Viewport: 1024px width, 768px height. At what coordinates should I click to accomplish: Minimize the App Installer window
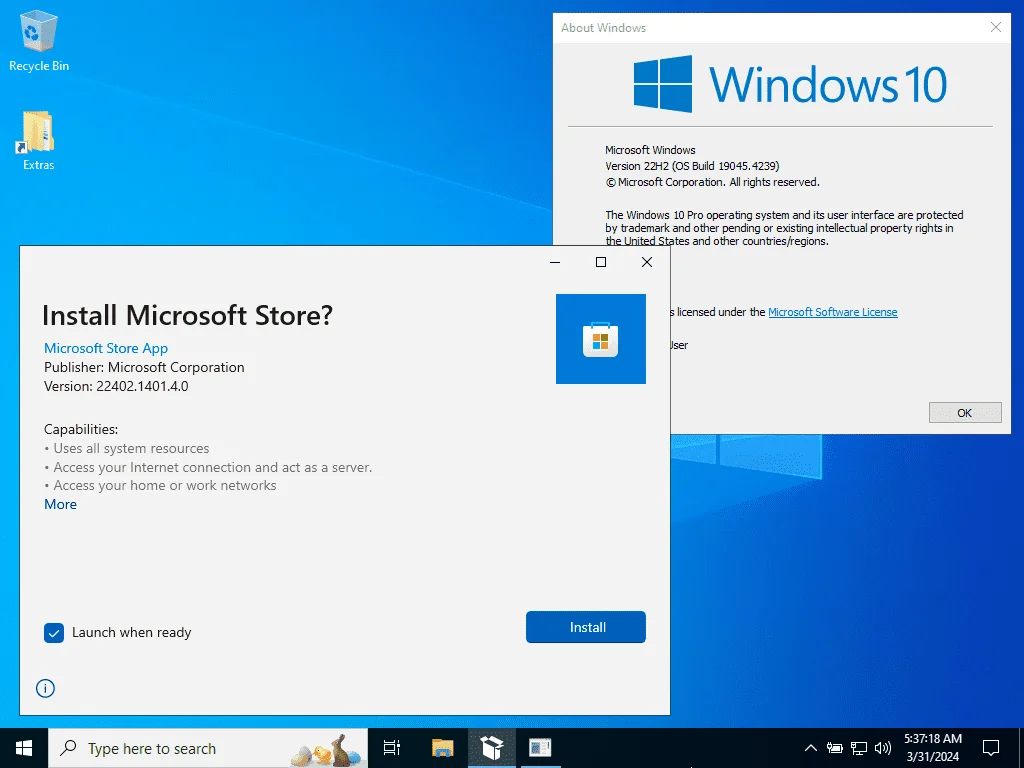555,262
